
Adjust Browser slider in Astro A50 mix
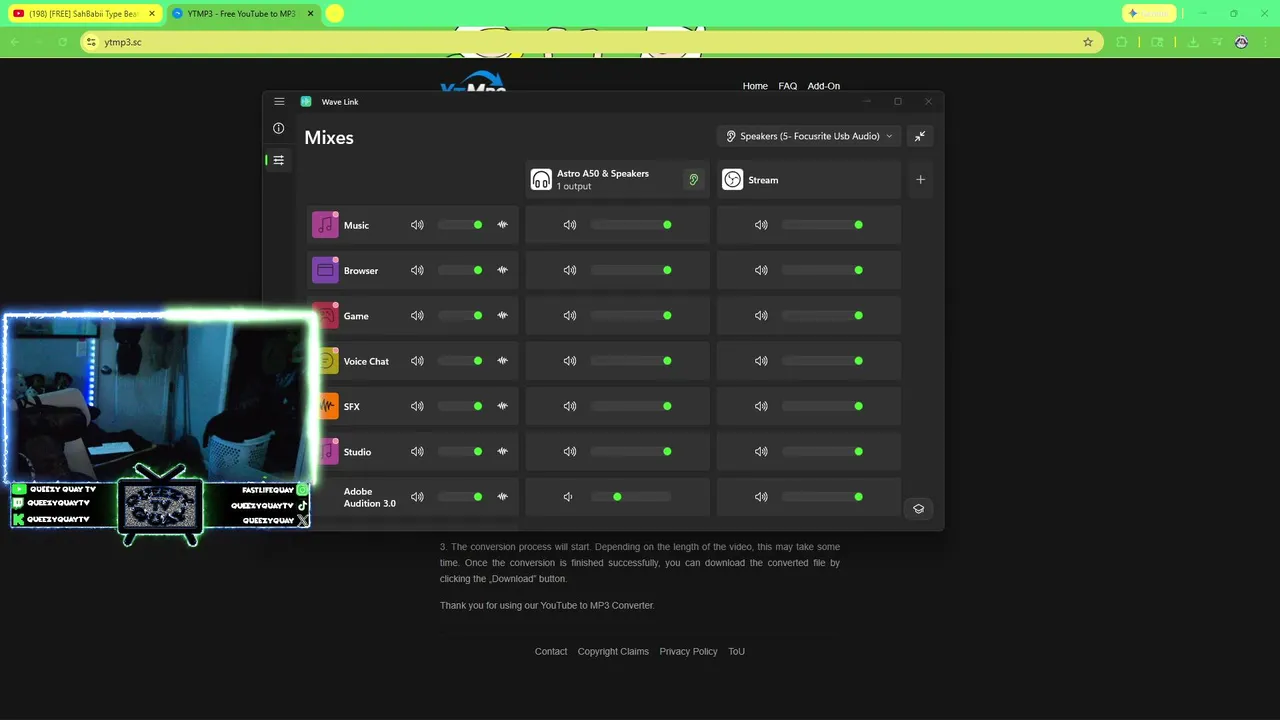(630, 270)
